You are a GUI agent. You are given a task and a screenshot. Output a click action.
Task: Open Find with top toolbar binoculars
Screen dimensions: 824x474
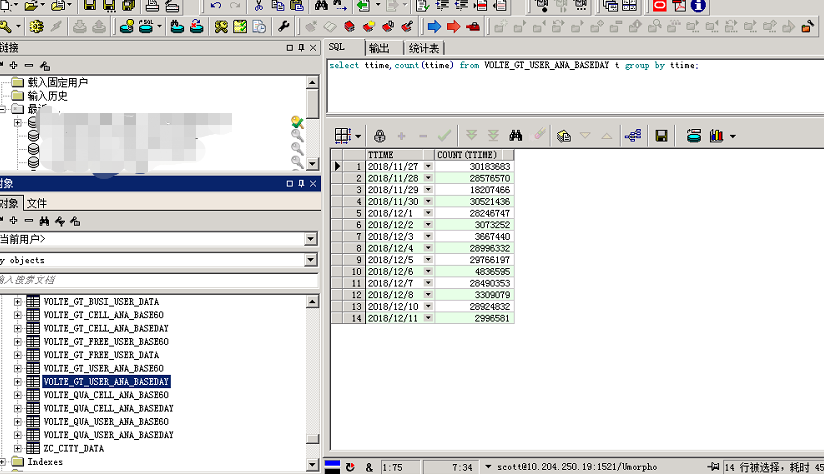point(321,6)
